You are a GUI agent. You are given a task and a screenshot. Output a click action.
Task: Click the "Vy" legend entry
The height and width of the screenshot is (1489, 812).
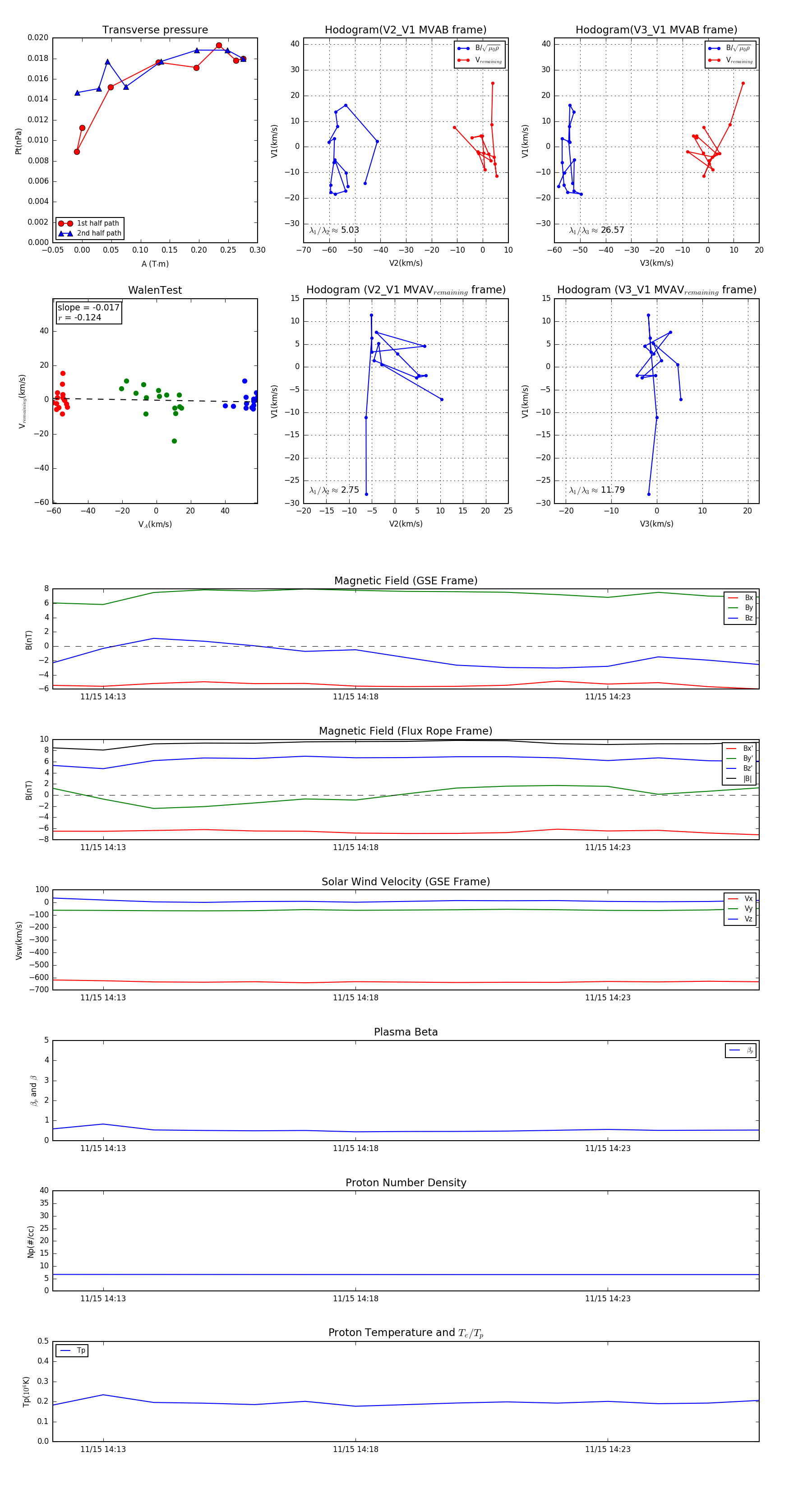coord(740,909)
